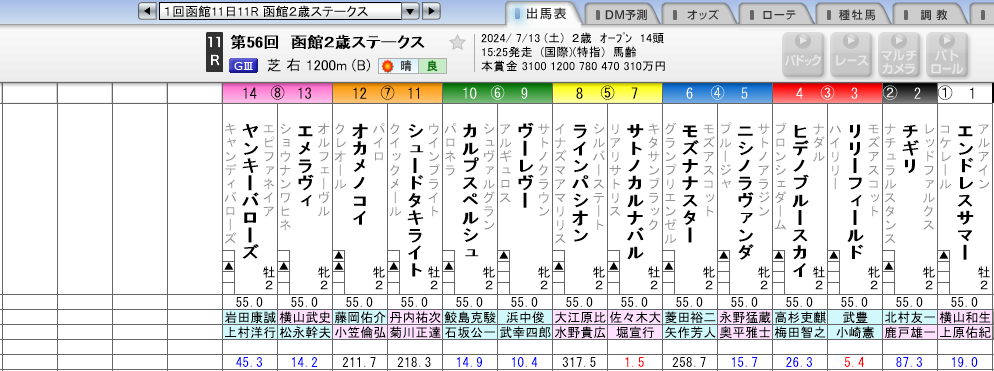
Task: Open the パトロール video button
Action: pyautogui.click(x=946, y=54)
